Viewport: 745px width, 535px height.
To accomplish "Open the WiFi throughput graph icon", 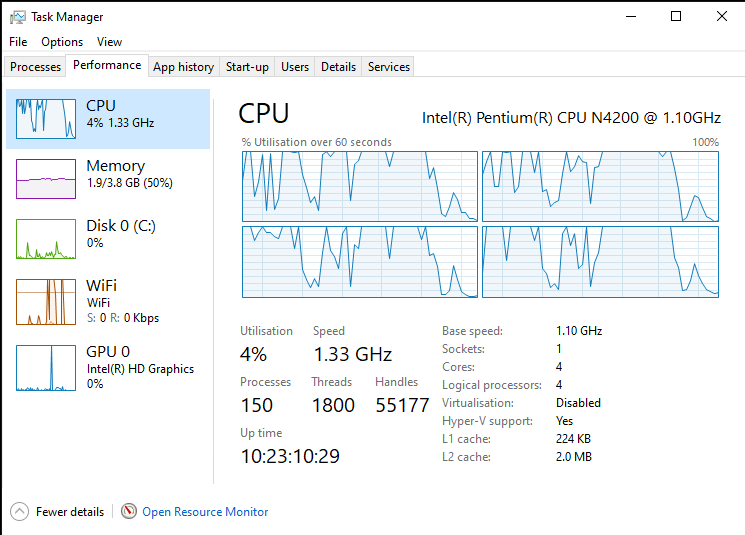I will tap(46, 302).
